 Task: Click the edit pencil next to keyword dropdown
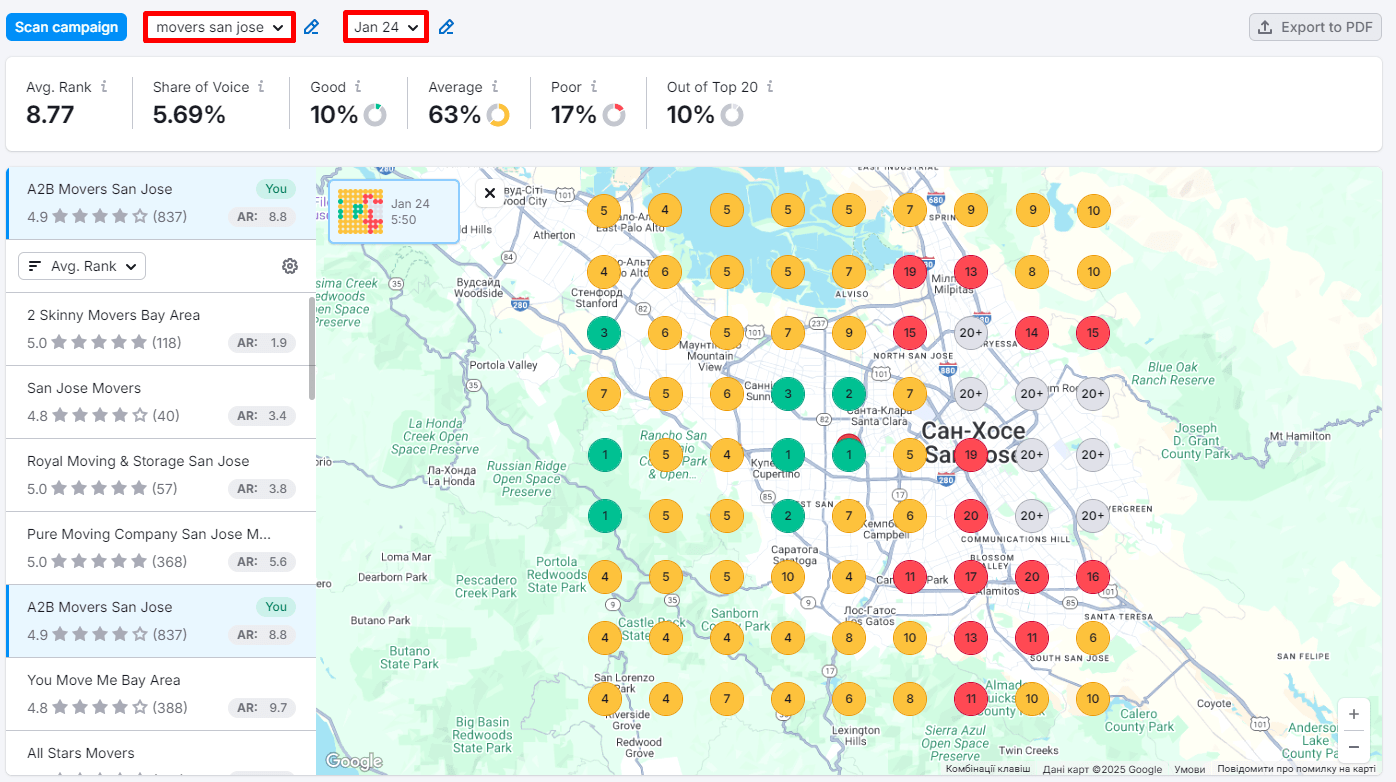311,27
